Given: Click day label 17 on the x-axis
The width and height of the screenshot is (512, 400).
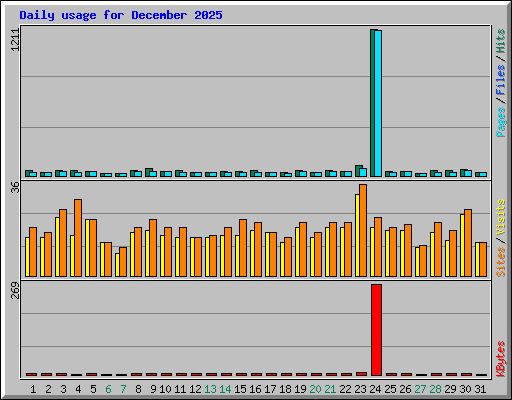Looking at the screenshot, I should [270, 389].
